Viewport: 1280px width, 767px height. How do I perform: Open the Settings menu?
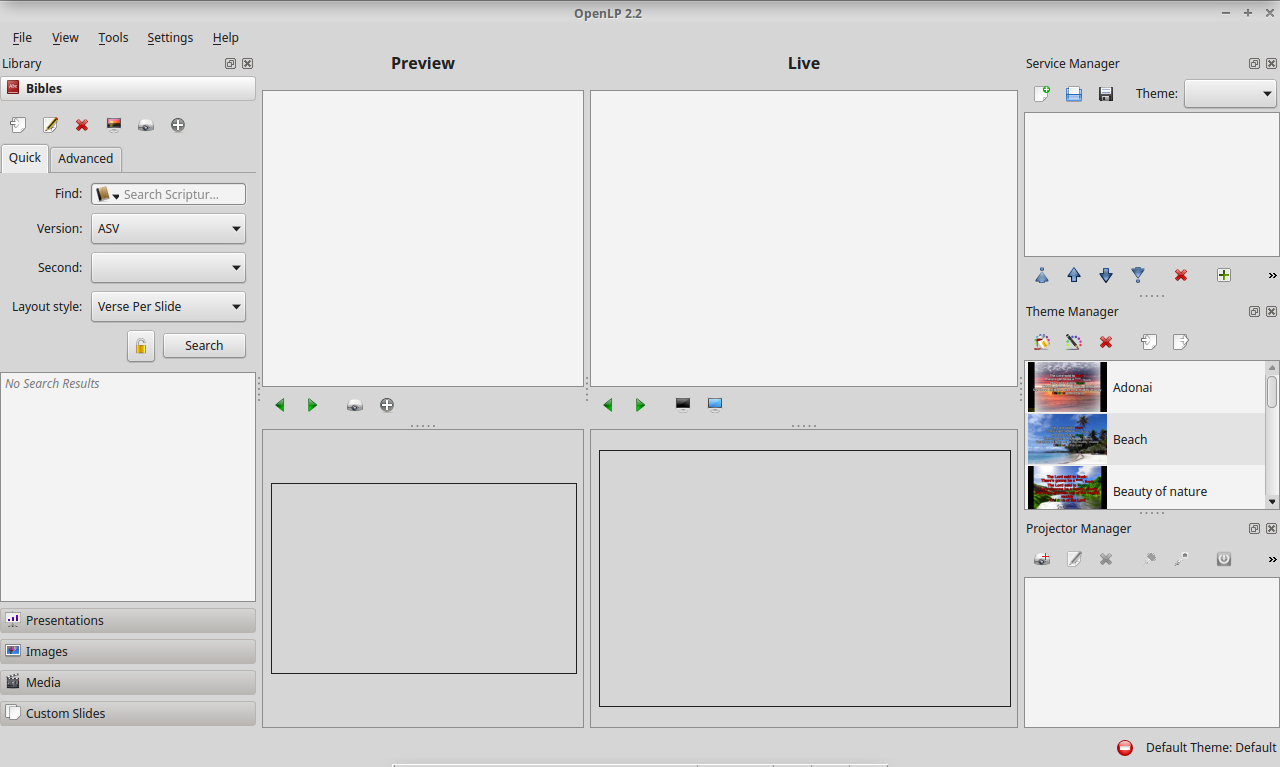click(170, 38)
